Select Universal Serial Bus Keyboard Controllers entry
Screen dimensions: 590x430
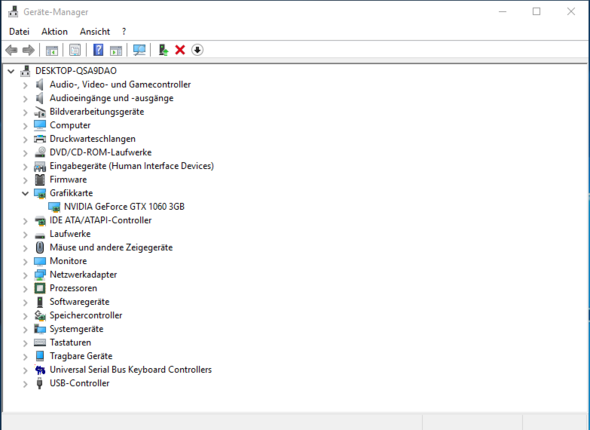(x=131, y=369)
